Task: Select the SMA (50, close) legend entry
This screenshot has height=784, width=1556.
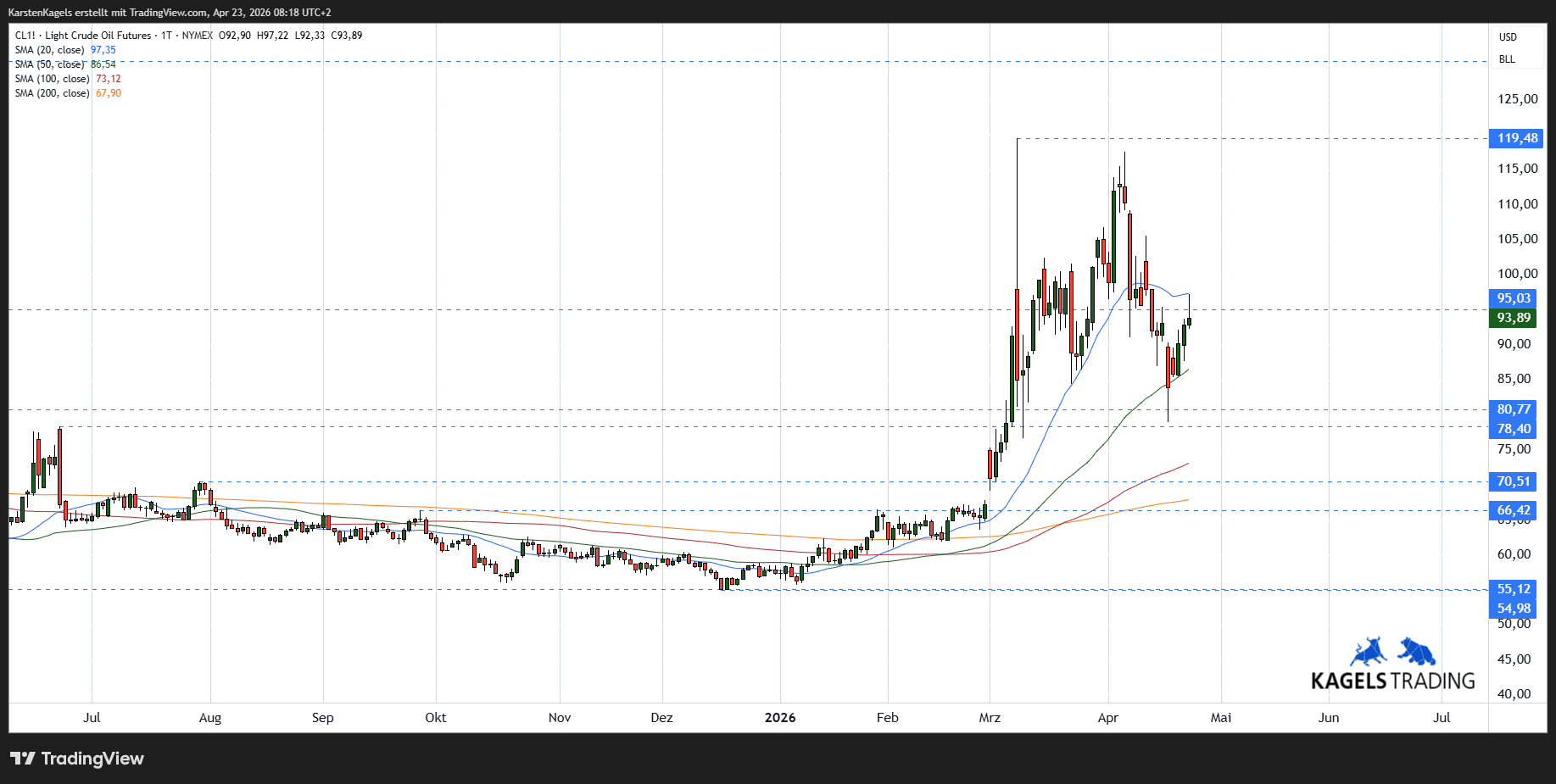Action: [x=49, y=64]
